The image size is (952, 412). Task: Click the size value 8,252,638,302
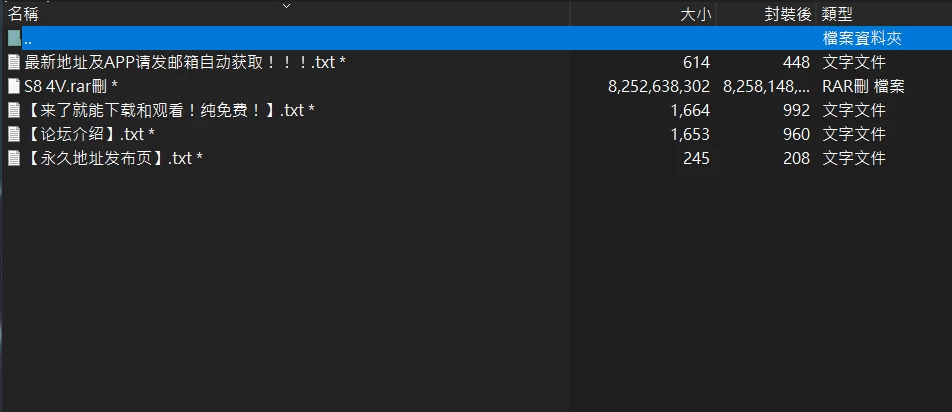coord(659,86)
